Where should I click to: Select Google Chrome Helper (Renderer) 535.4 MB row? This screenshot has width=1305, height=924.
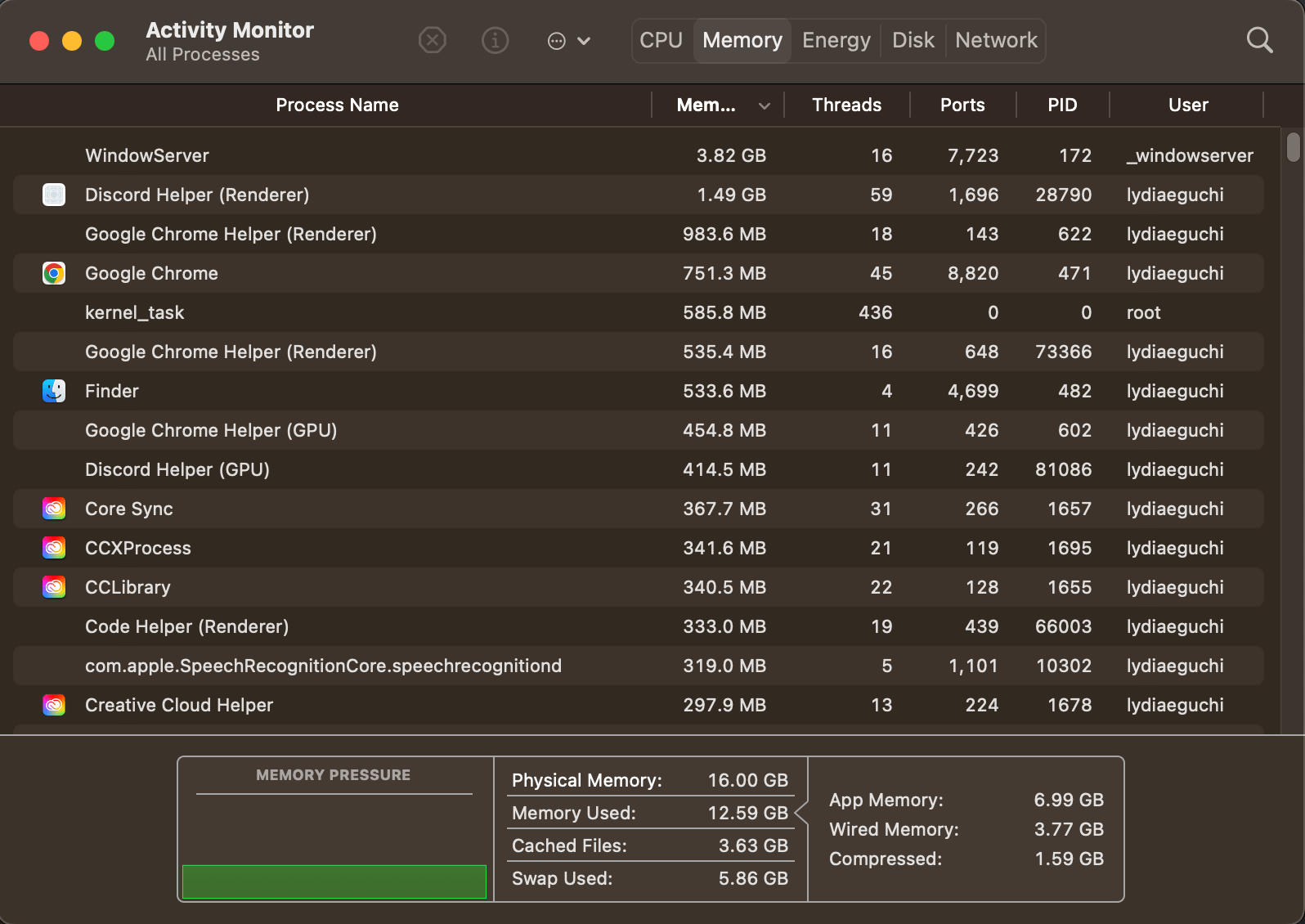coord(639,352)
